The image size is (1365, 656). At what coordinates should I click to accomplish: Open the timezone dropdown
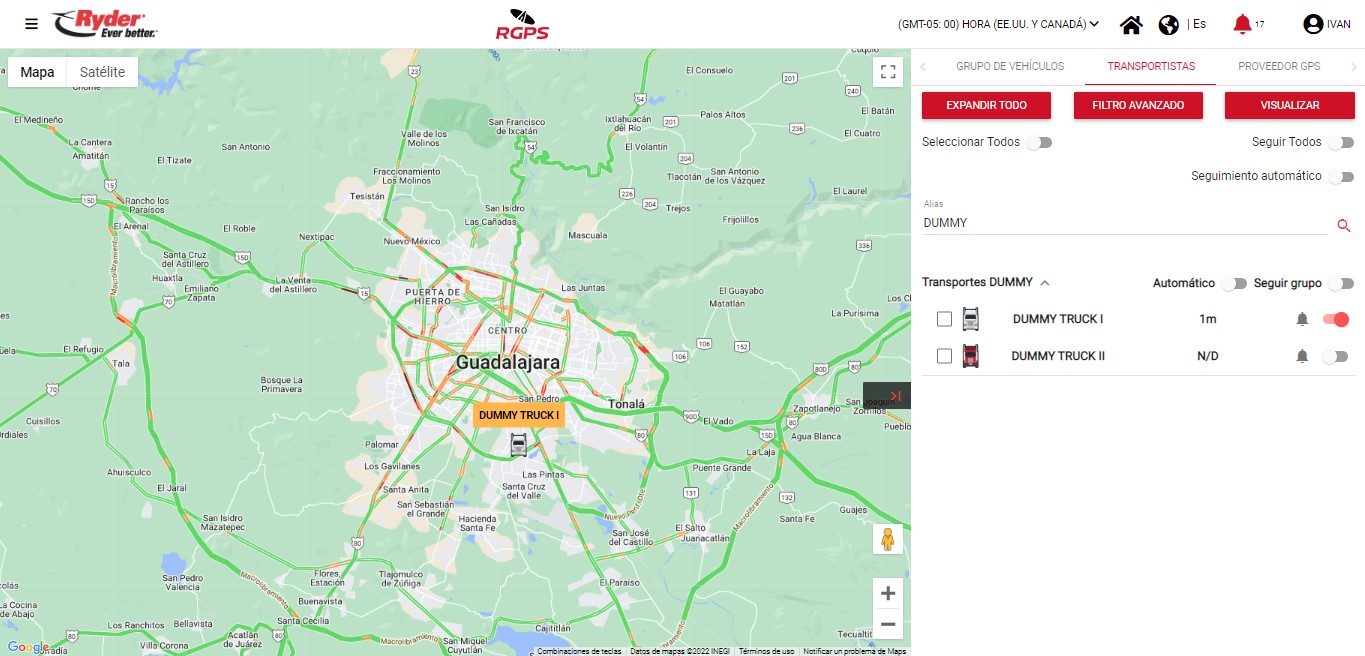click(998, 24)
